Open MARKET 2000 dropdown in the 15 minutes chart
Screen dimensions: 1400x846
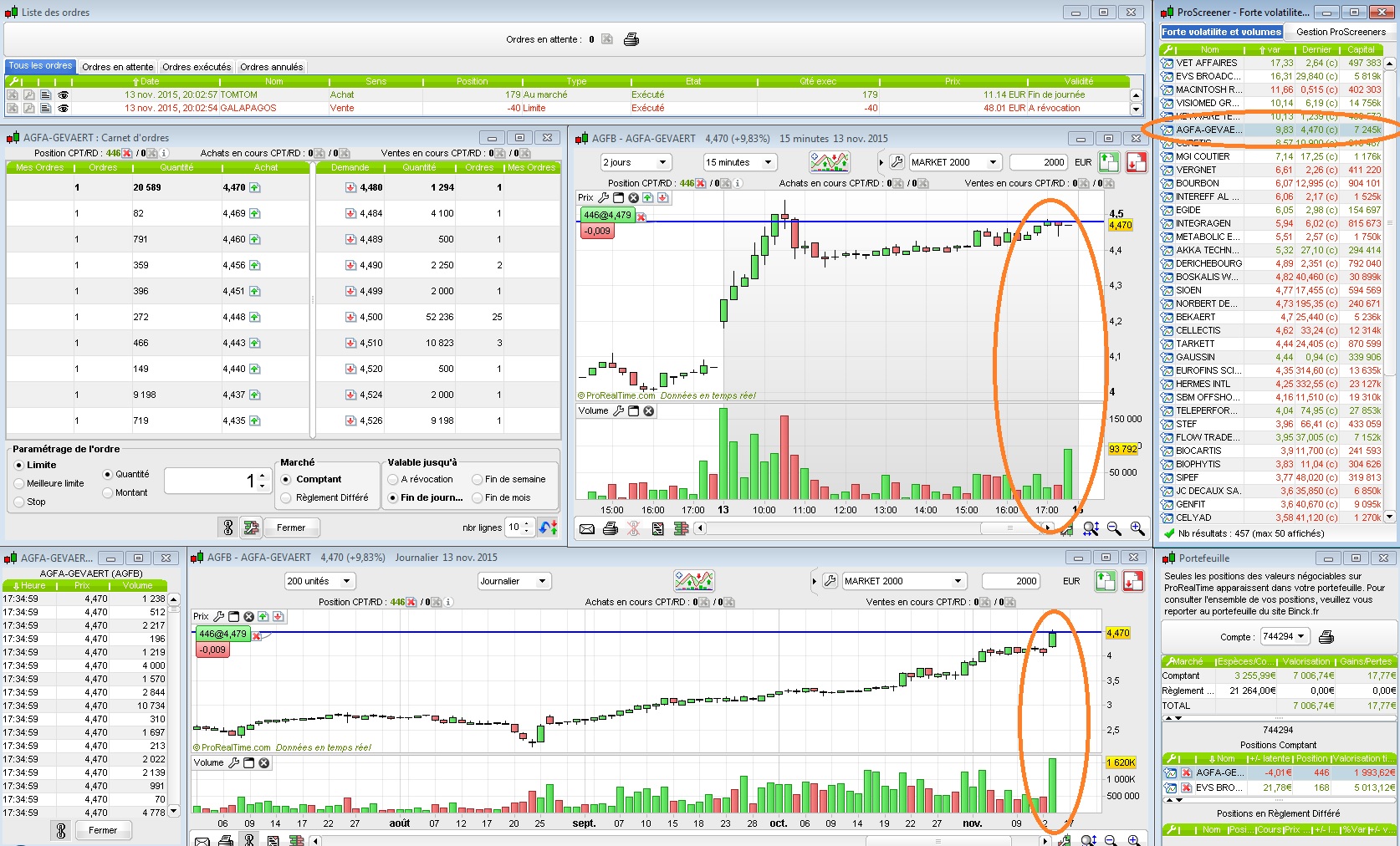tap(954, 162)
